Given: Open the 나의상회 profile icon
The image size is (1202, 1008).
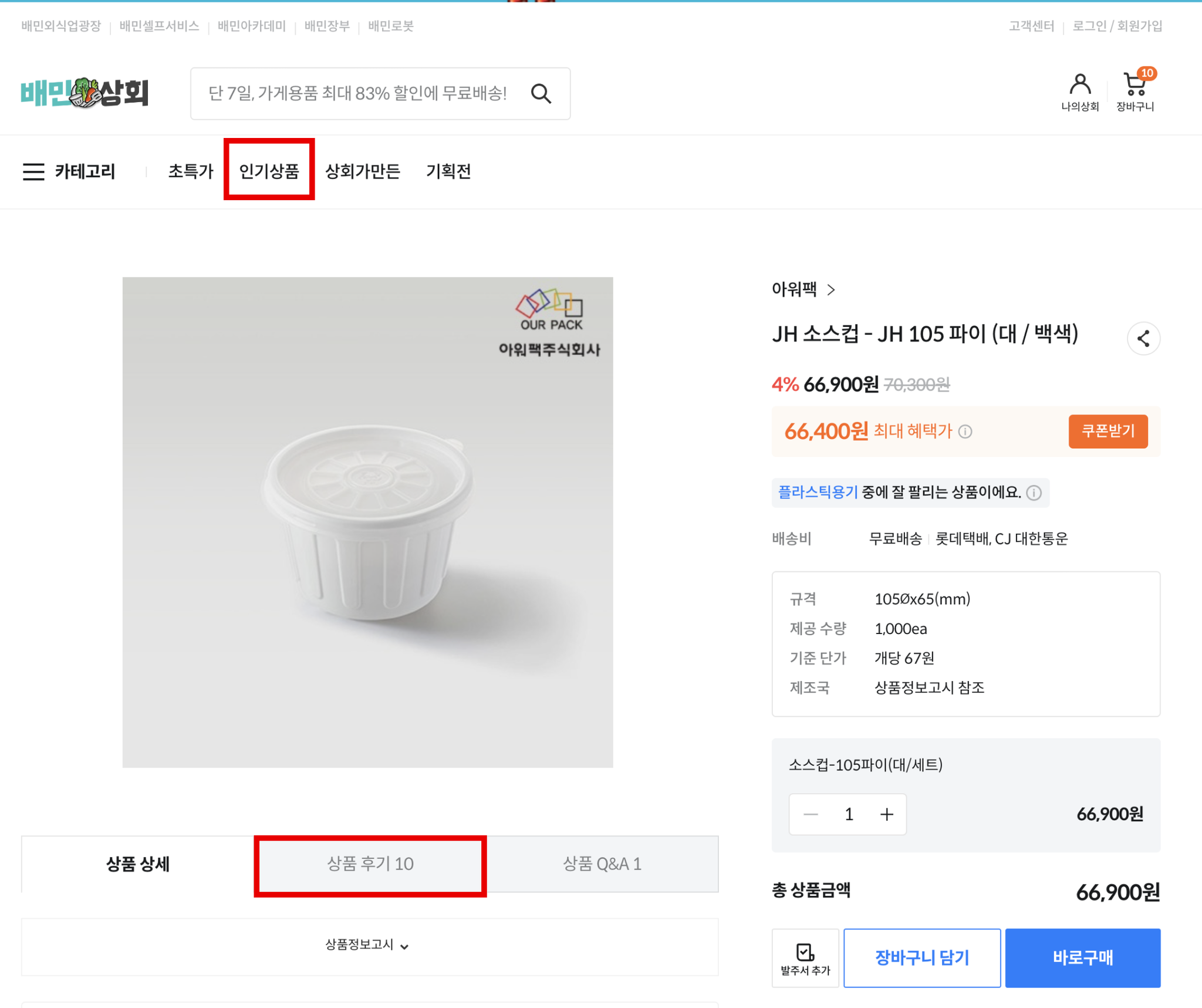Looking at the screenshot, I should [x=1079, y=92].
